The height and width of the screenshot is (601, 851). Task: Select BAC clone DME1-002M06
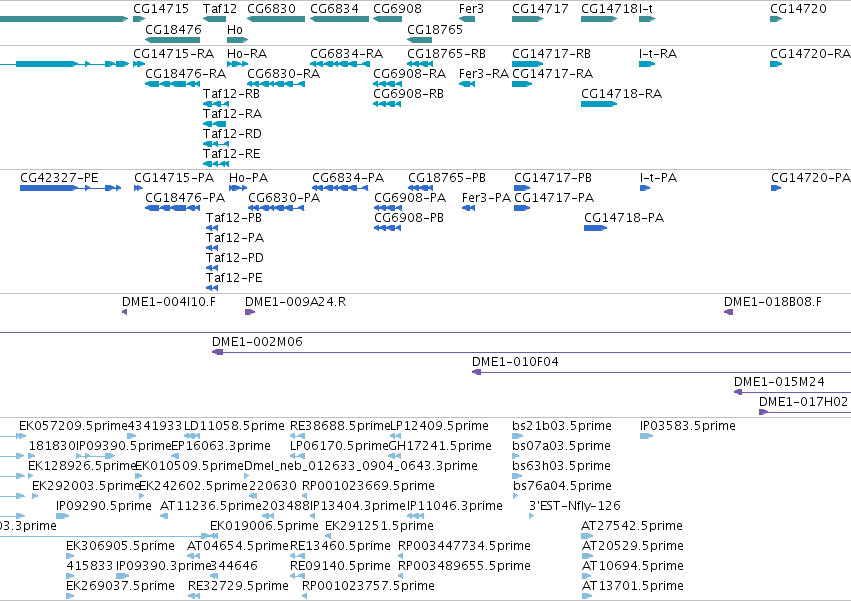coord(257,342)
